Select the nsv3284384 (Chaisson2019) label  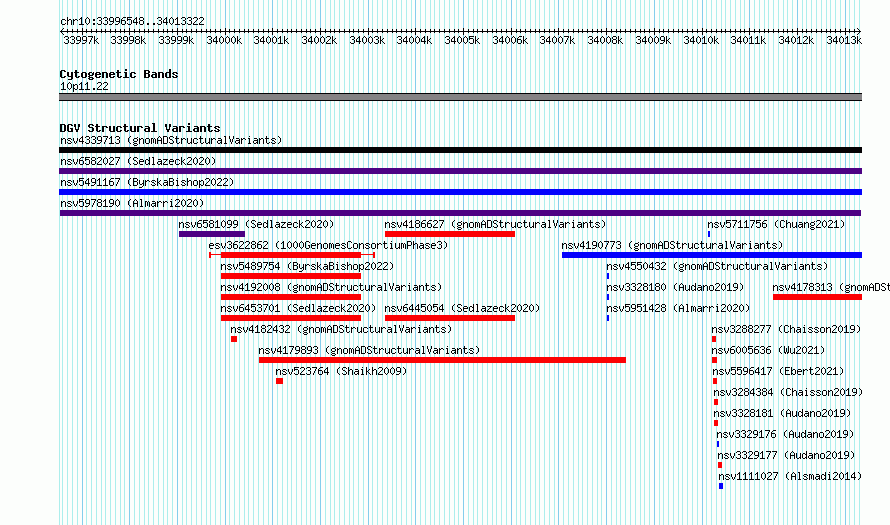click(788, 392)
